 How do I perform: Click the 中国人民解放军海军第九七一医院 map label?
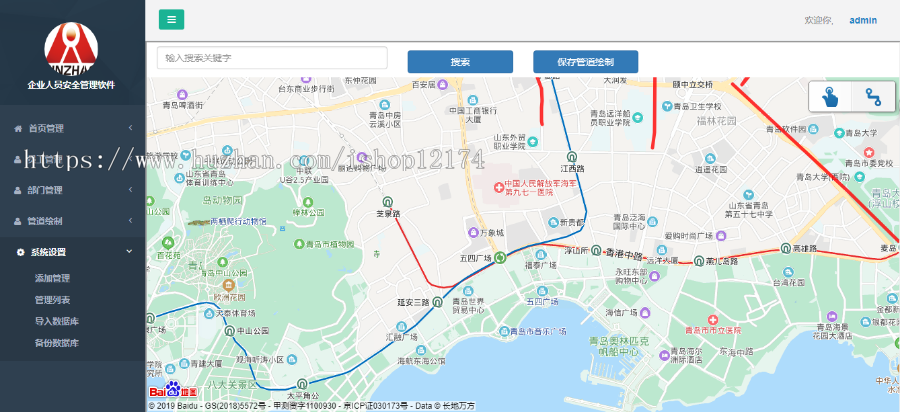coord(540,188)
